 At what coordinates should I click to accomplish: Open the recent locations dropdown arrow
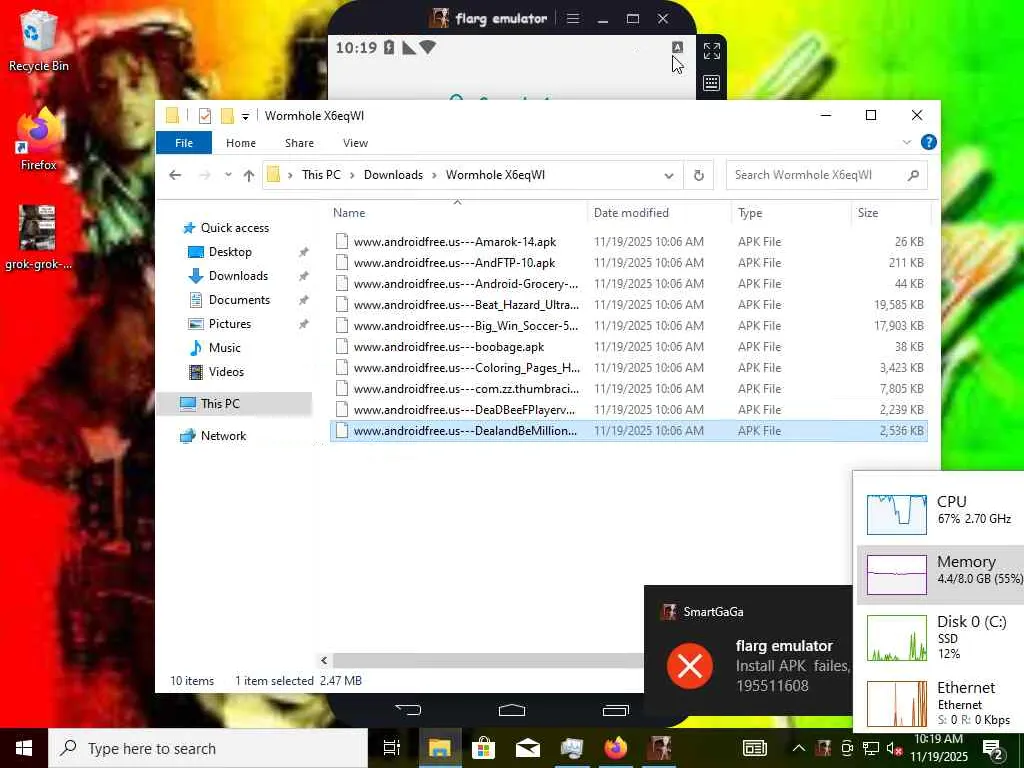point(227,175)
